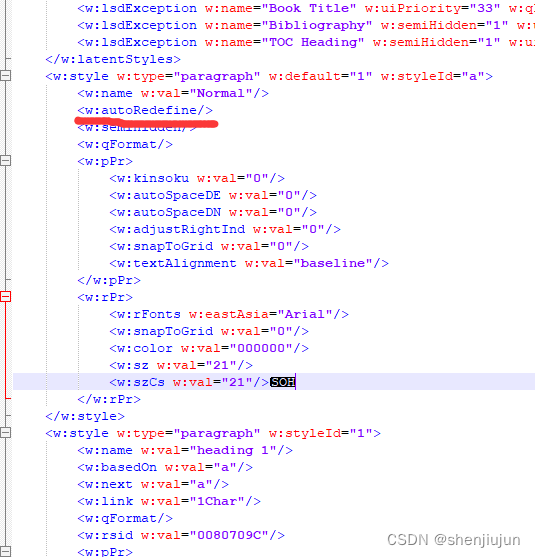Click the <w:rPr> opening tag

[x=105, y=297]
